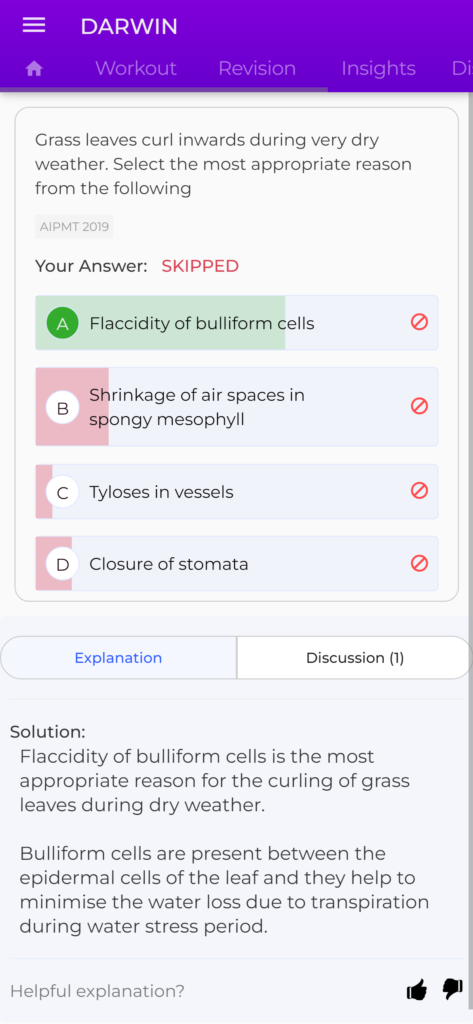Click the block icon on Tyloses option
Image resolution: width=473 pixels, height=1024 pixels.
(419, 490)
